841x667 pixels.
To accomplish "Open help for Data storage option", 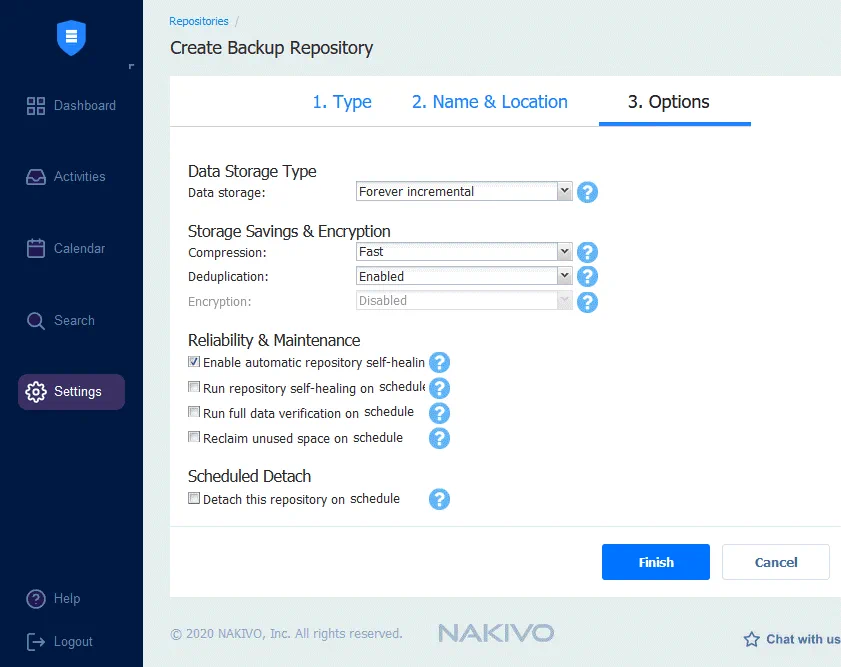I will 588,192.
